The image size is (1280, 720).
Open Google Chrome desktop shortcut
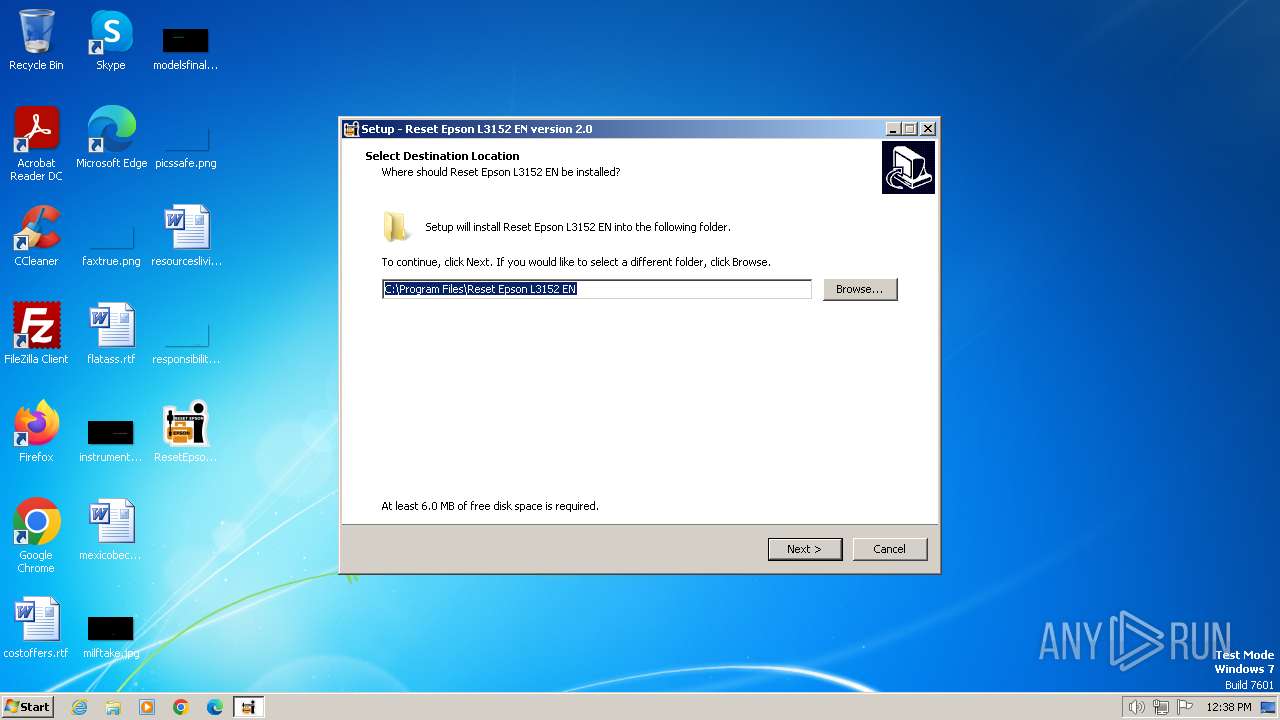coord(36,536)
